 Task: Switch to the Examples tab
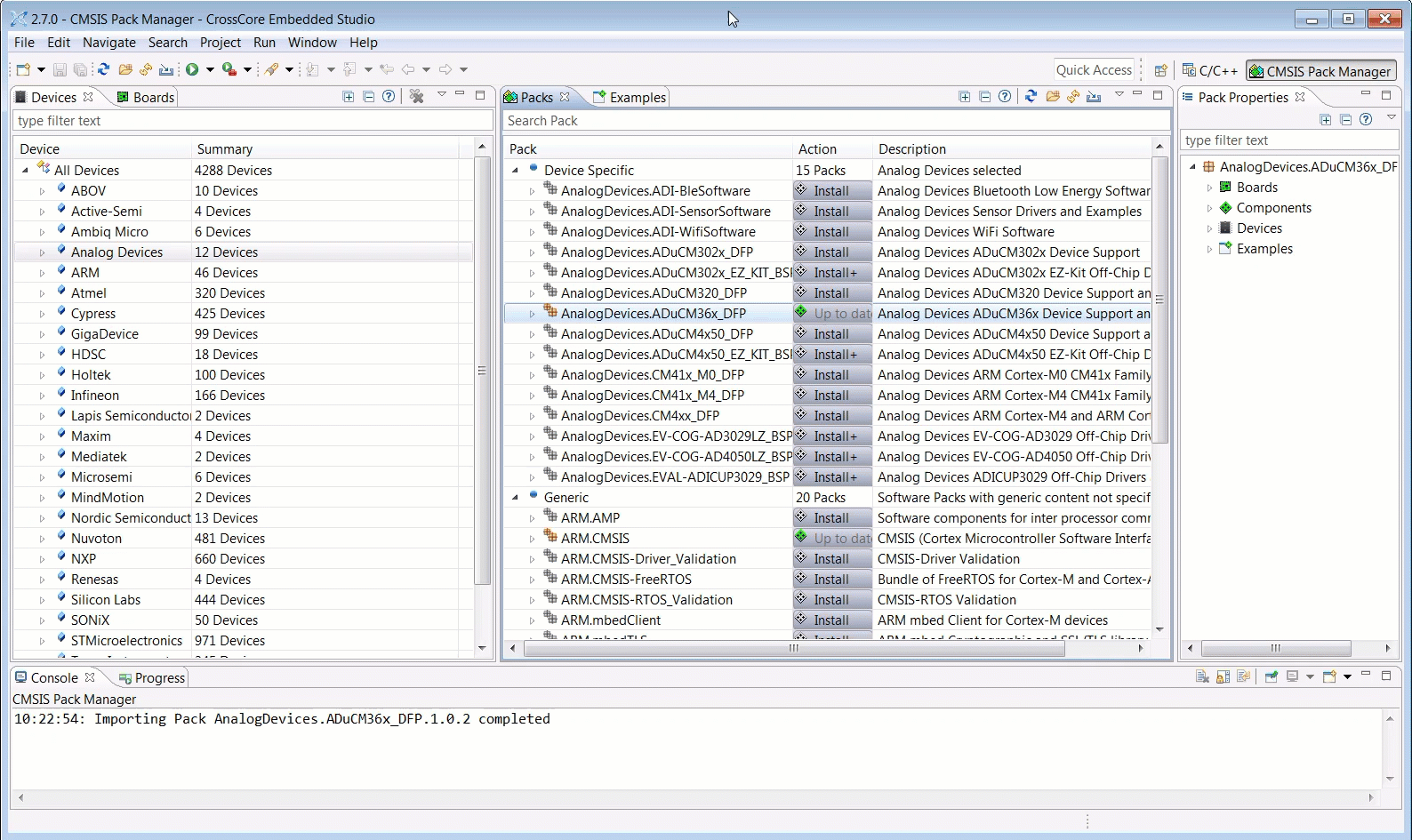[630, 98]
